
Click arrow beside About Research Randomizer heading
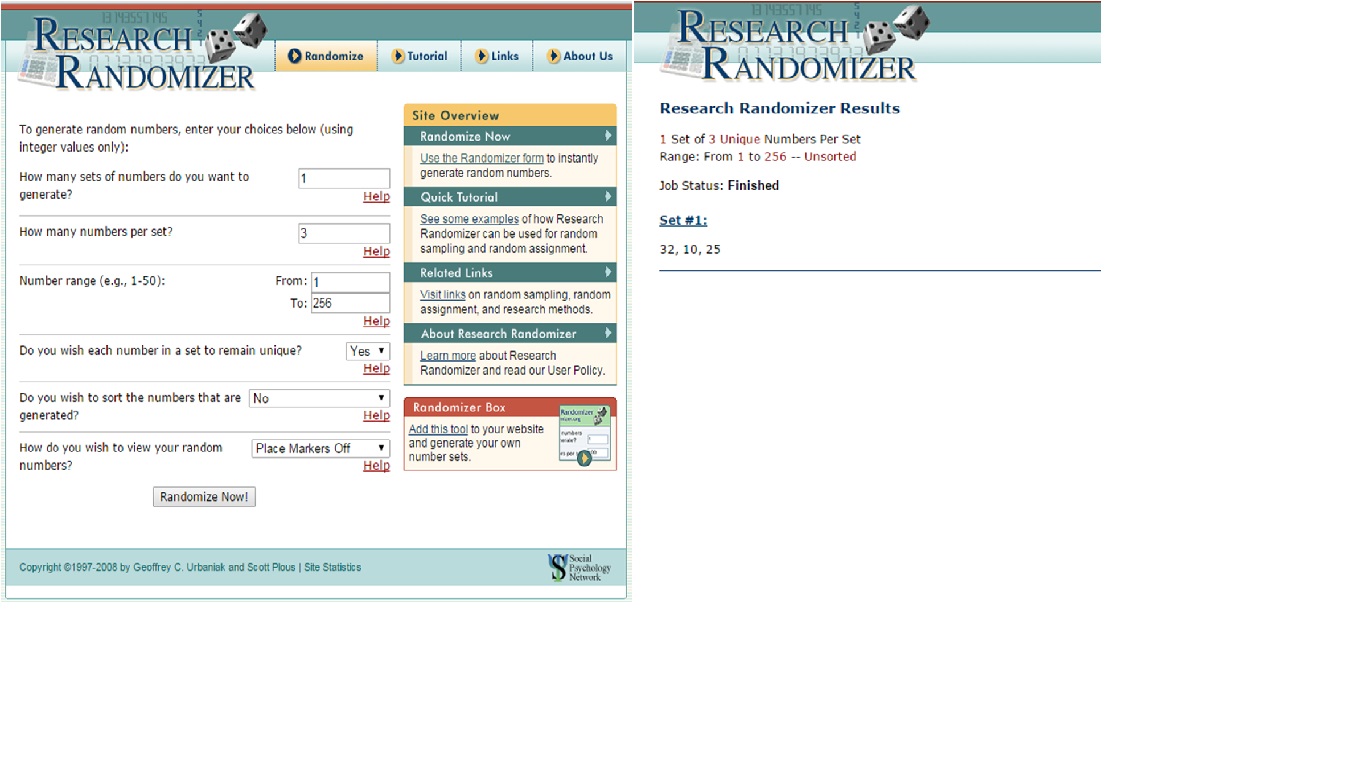(x=607, y=333)
